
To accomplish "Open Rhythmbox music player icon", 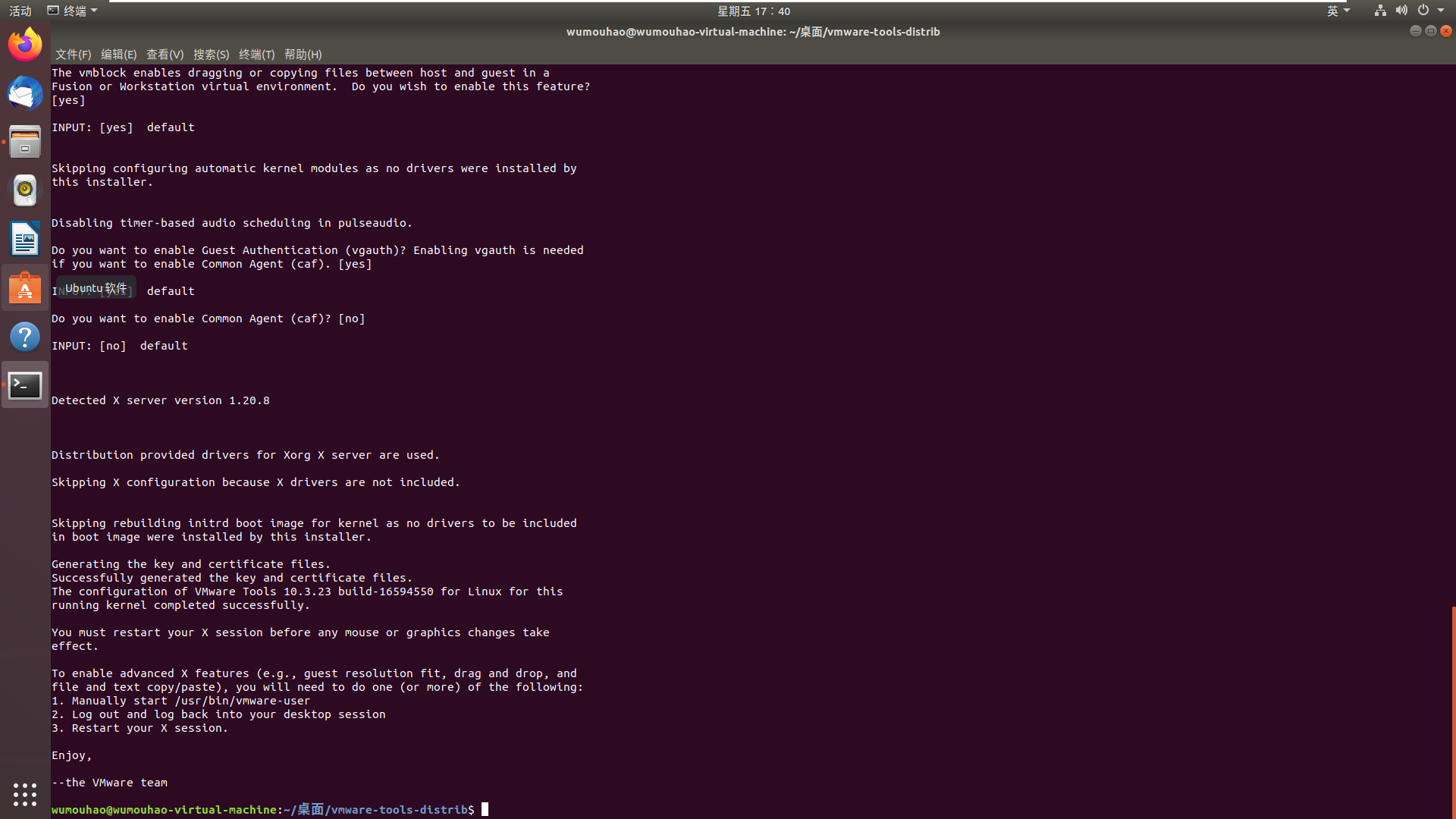I will 25,190.
